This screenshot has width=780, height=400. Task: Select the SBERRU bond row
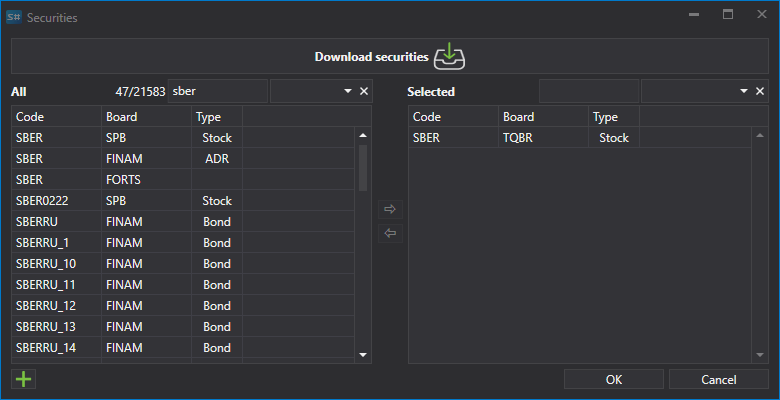(183, 221)
